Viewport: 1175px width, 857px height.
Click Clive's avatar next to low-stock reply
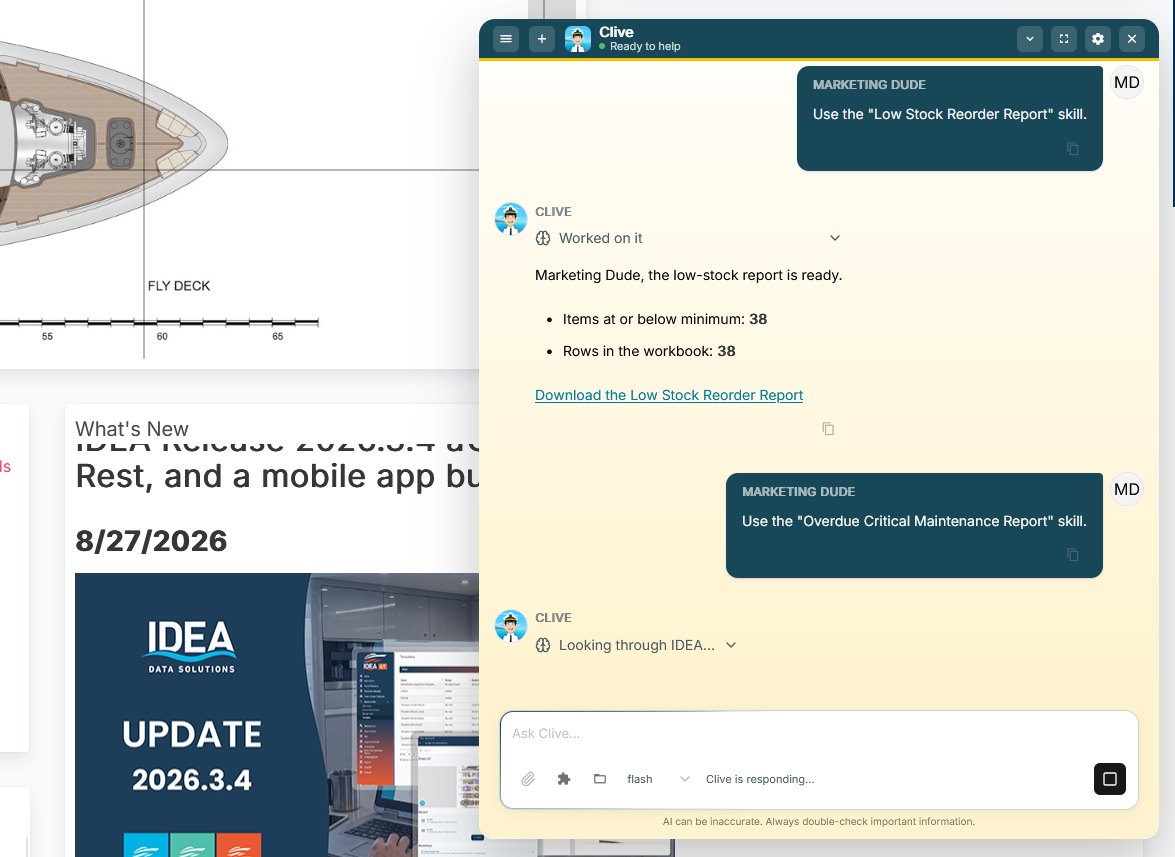click(510, 219)
